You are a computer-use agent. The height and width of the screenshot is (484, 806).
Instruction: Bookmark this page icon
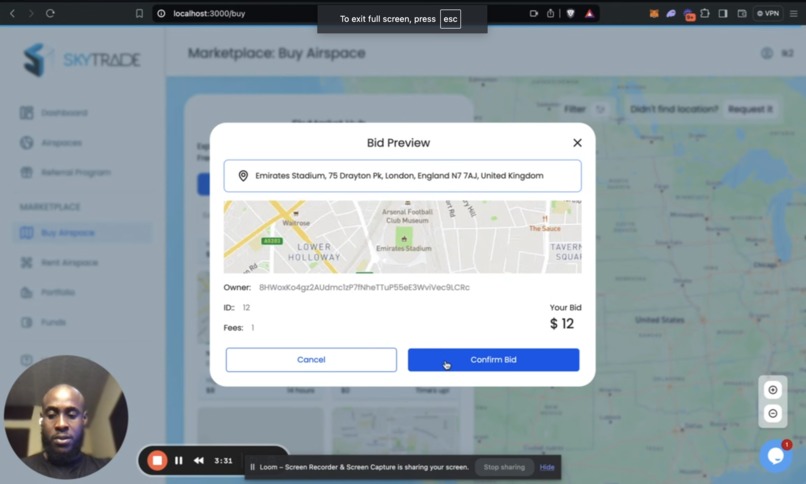tap(139, 13)
